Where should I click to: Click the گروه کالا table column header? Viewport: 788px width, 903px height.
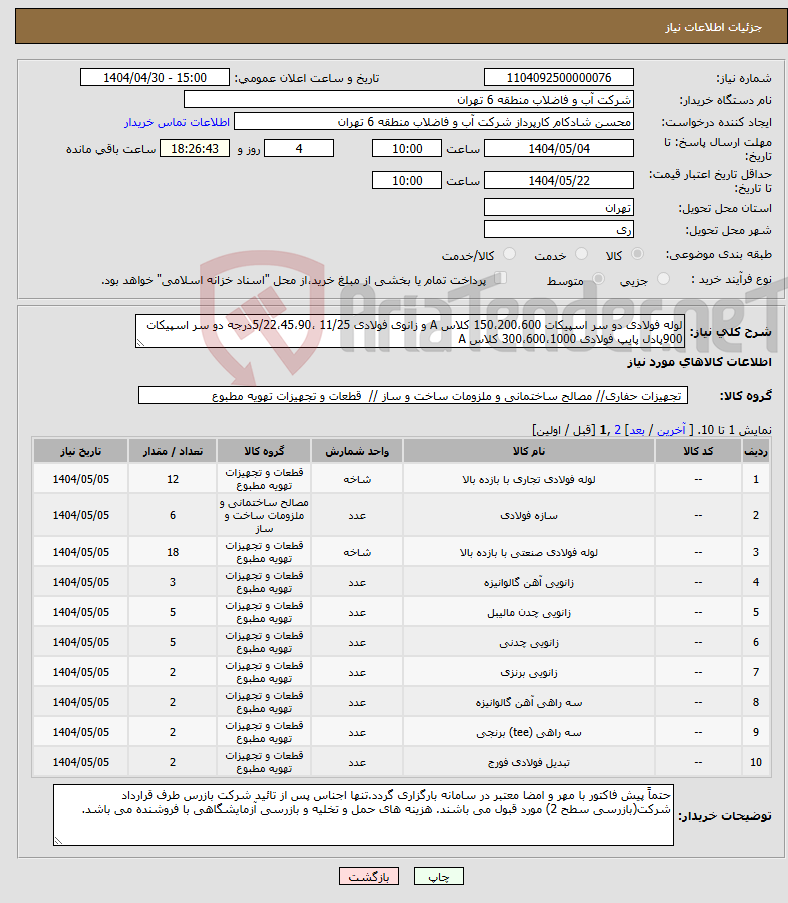pyautogui.click(x=264, y=451)
